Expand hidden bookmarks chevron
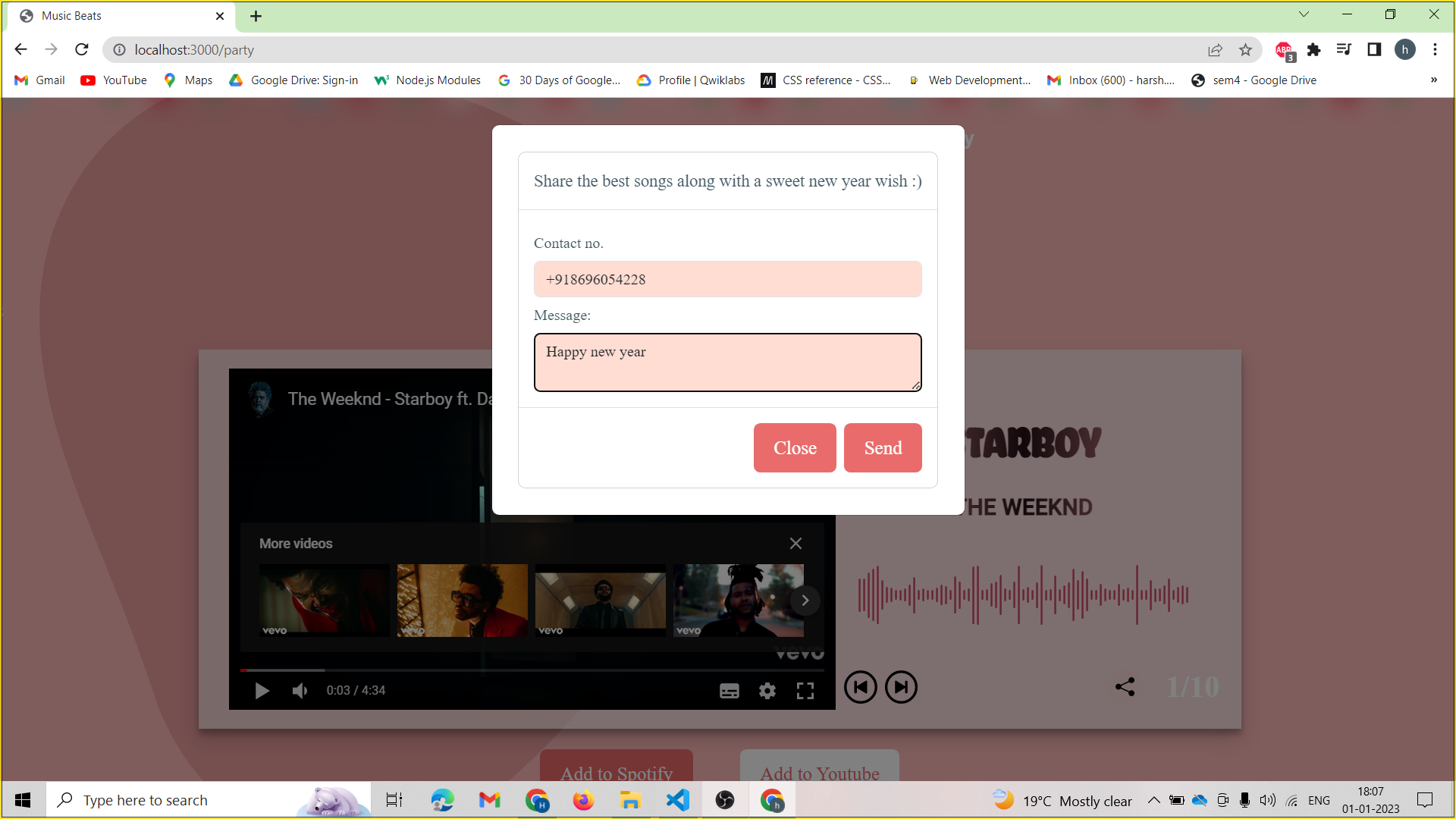The width and height of the screenshot is (1456, 819). coord(1433,80)
